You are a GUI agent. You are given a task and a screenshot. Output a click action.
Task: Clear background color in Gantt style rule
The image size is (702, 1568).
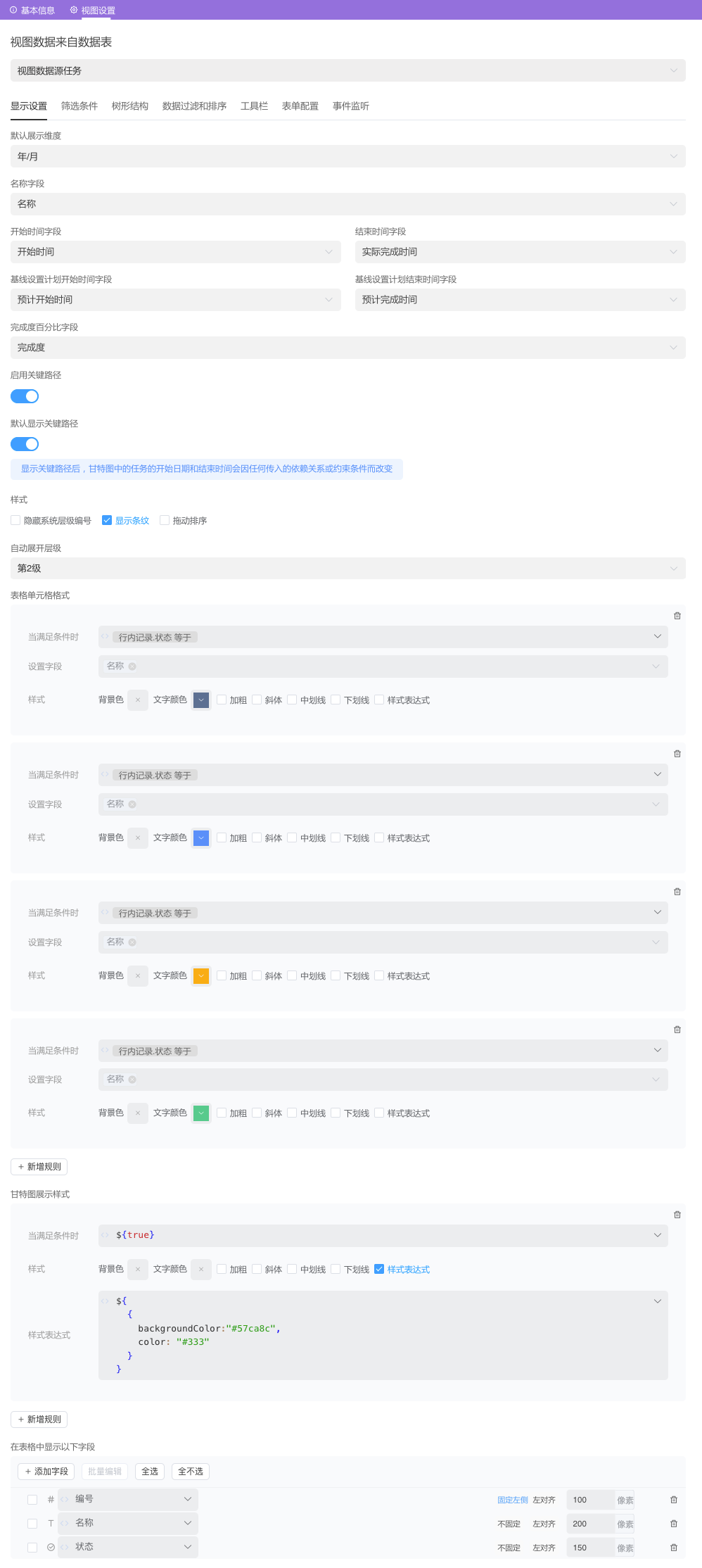coord(138,1270)
